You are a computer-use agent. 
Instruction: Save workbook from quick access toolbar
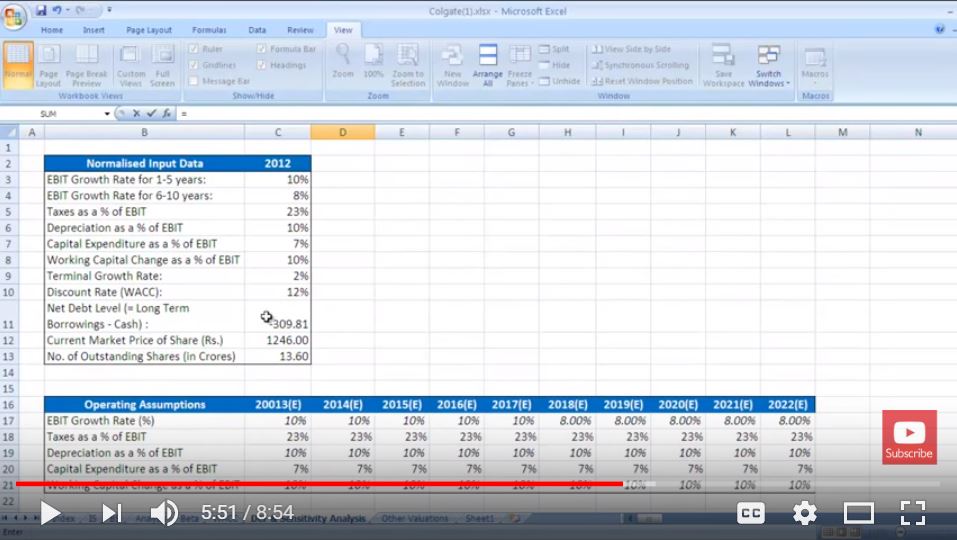41,10
